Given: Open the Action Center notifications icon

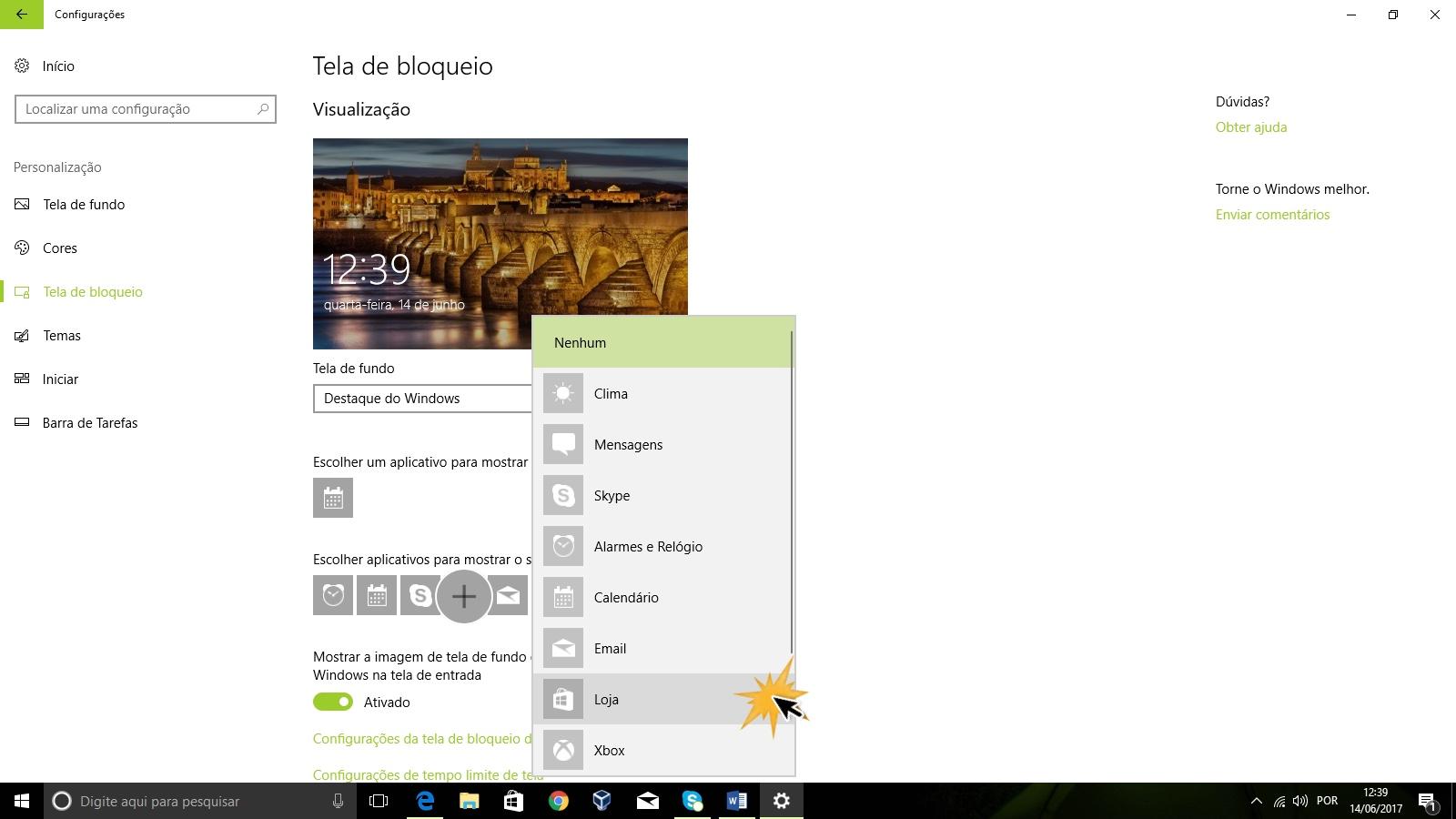Looking at the screenshot, I should click(x=1428, y=801).
